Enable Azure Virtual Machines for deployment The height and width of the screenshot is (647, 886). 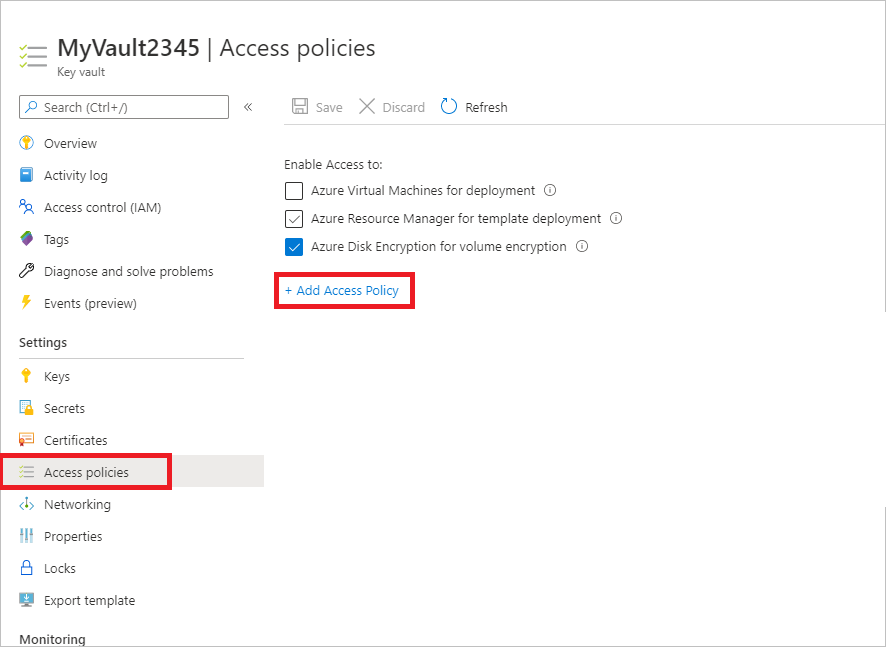pos(294,190)
